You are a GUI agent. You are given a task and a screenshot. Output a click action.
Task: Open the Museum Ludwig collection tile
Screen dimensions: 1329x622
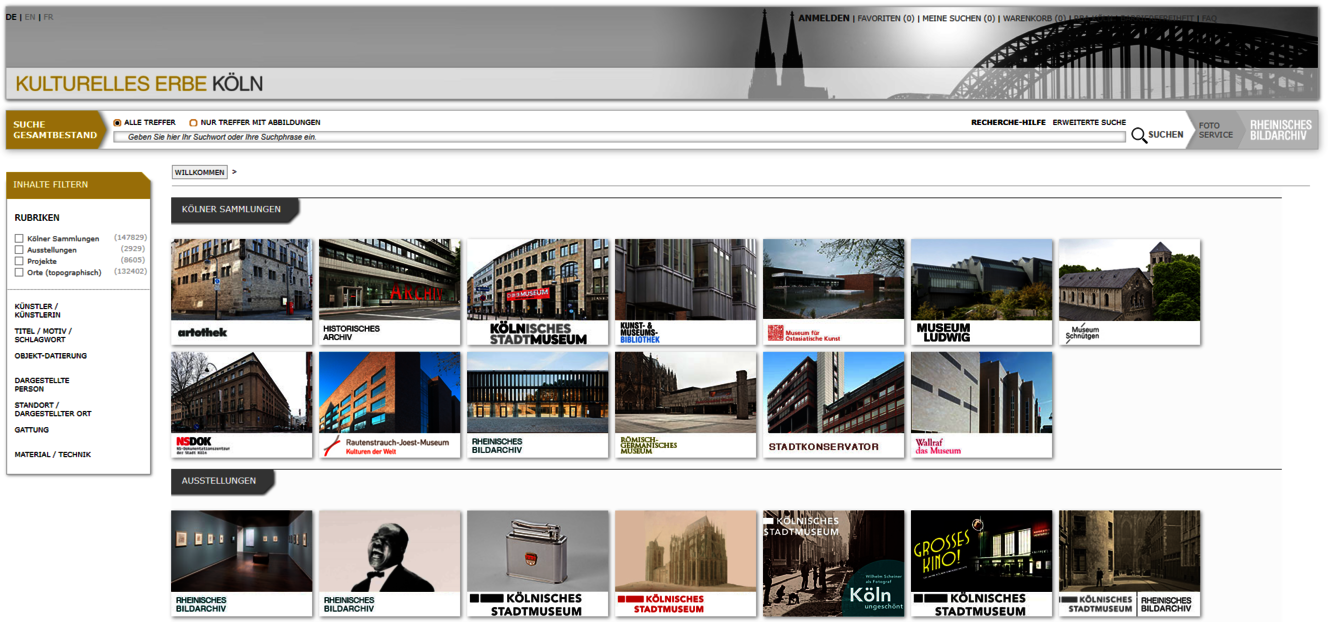pyautogui.click(x=982, y=292)
